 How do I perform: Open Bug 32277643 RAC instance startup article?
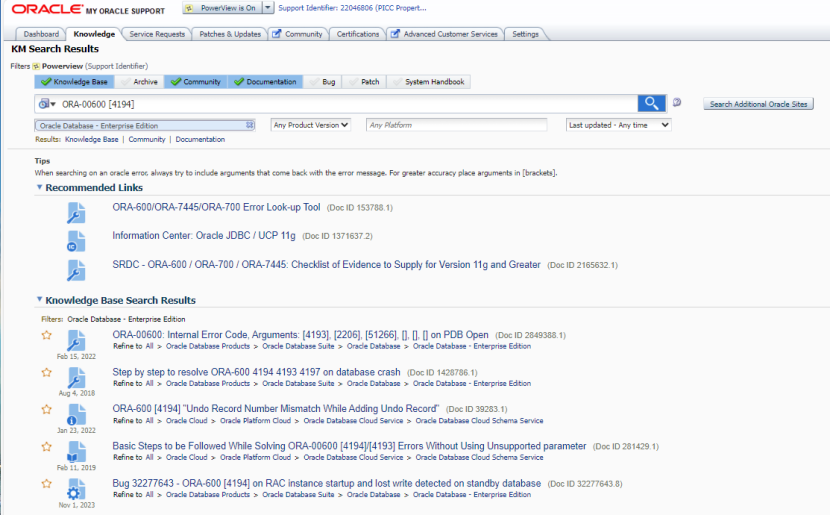[x=326, y=483]
